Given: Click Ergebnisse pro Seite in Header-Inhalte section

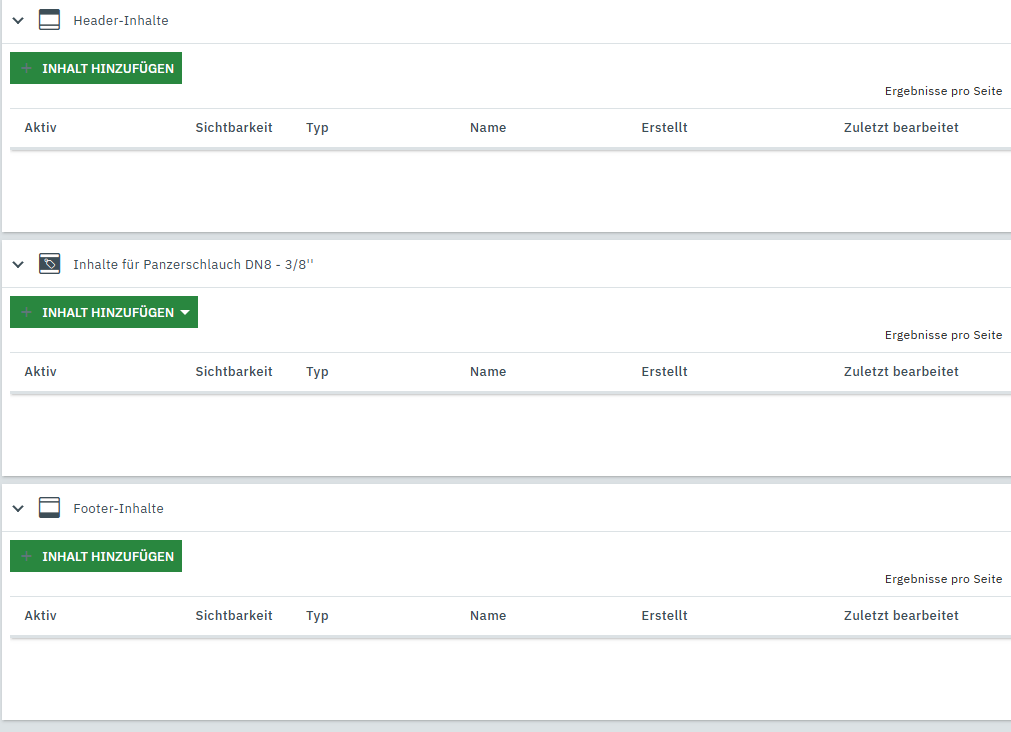Looking at the screenshot, I should coord(942,91).
